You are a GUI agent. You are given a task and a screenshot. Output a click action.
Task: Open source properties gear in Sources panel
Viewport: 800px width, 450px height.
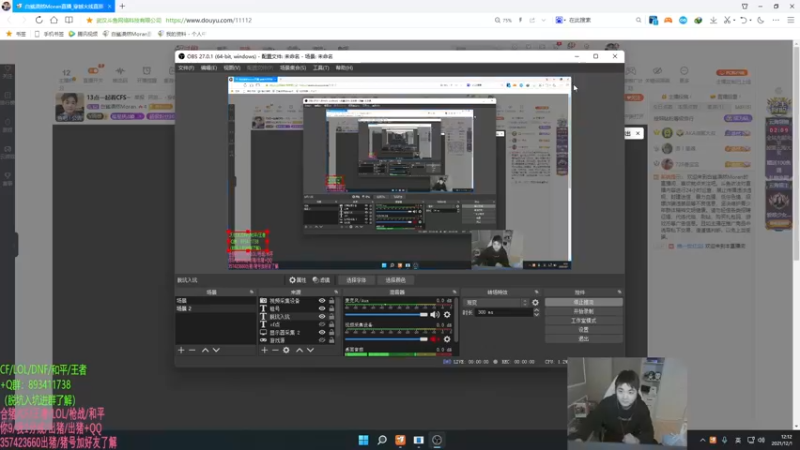[x=286, y=350]
